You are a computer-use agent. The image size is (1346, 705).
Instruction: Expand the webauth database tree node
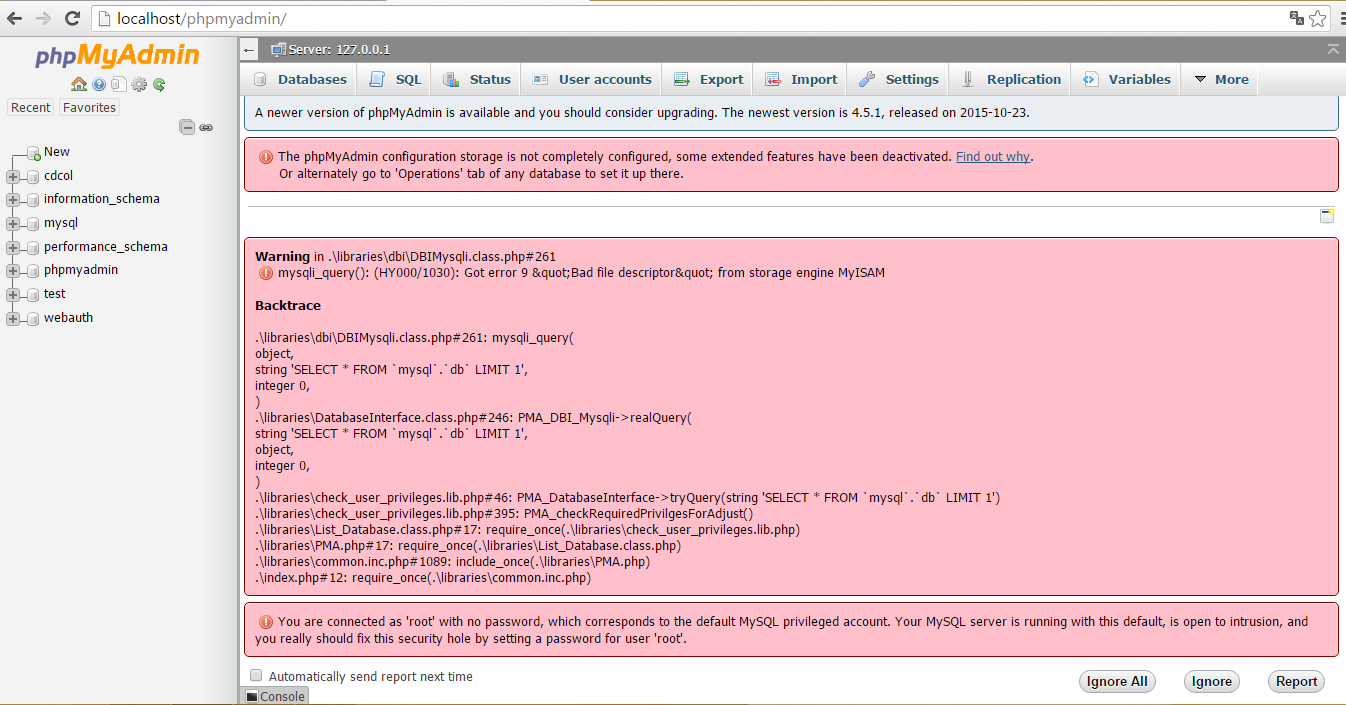click(x=13, y=319)
